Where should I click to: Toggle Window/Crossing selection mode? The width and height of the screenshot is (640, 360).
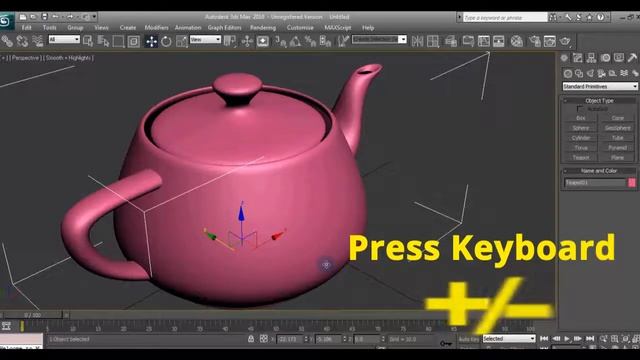pos(133,41)
